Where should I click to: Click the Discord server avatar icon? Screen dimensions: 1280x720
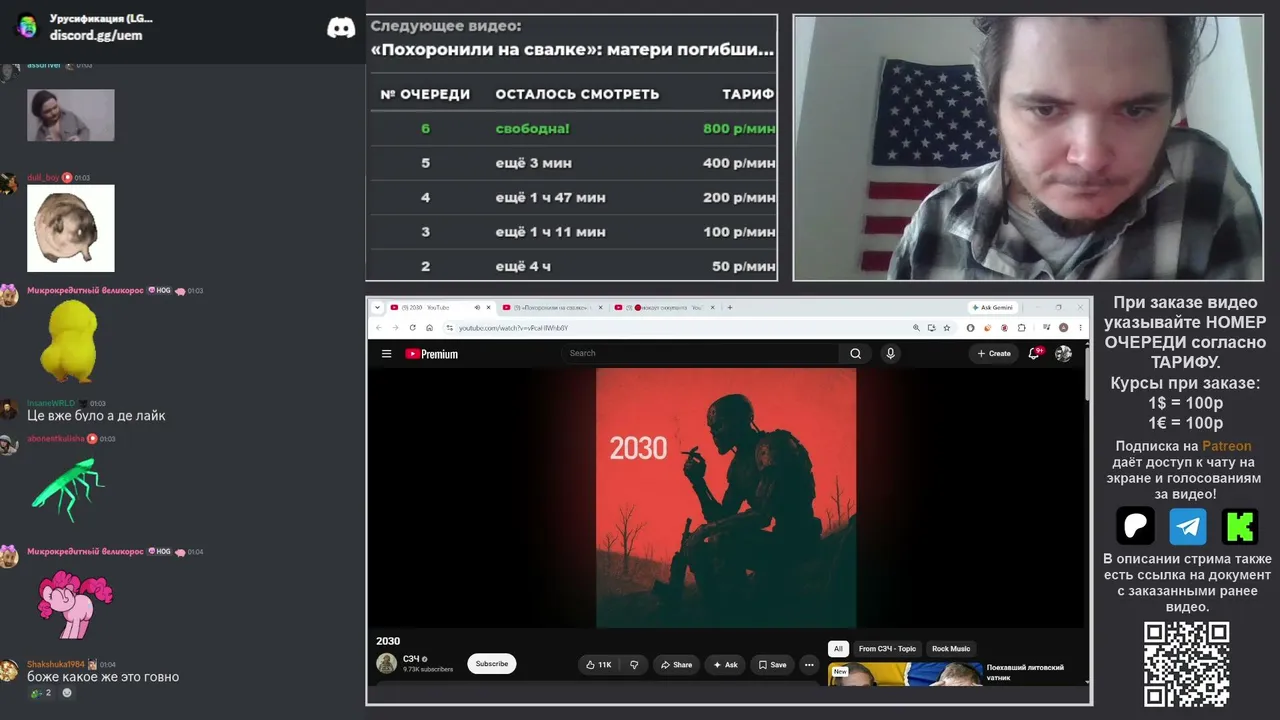[27, 27]
